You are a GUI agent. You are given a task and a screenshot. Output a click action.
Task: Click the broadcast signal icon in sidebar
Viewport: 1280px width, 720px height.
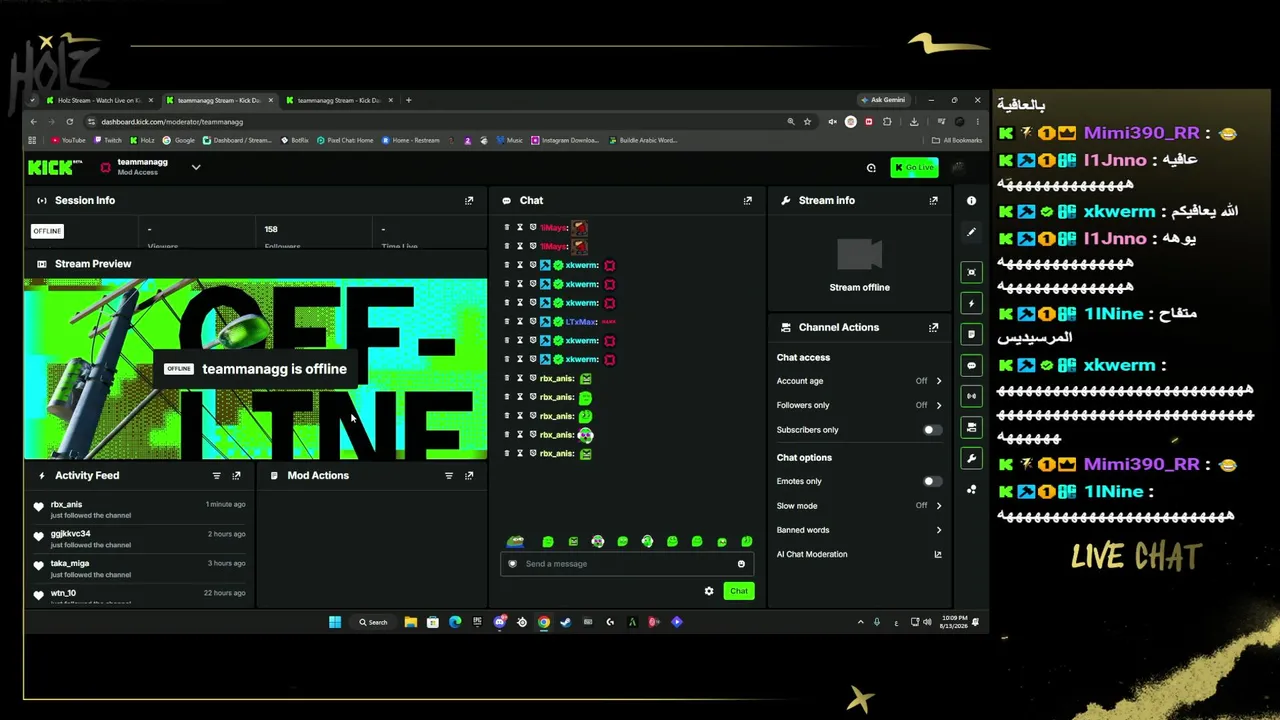[x=971, y=396]
